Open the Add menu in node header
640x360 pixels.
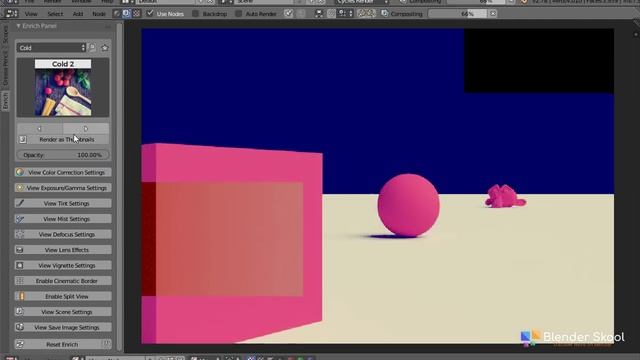(x=78, y=14)
